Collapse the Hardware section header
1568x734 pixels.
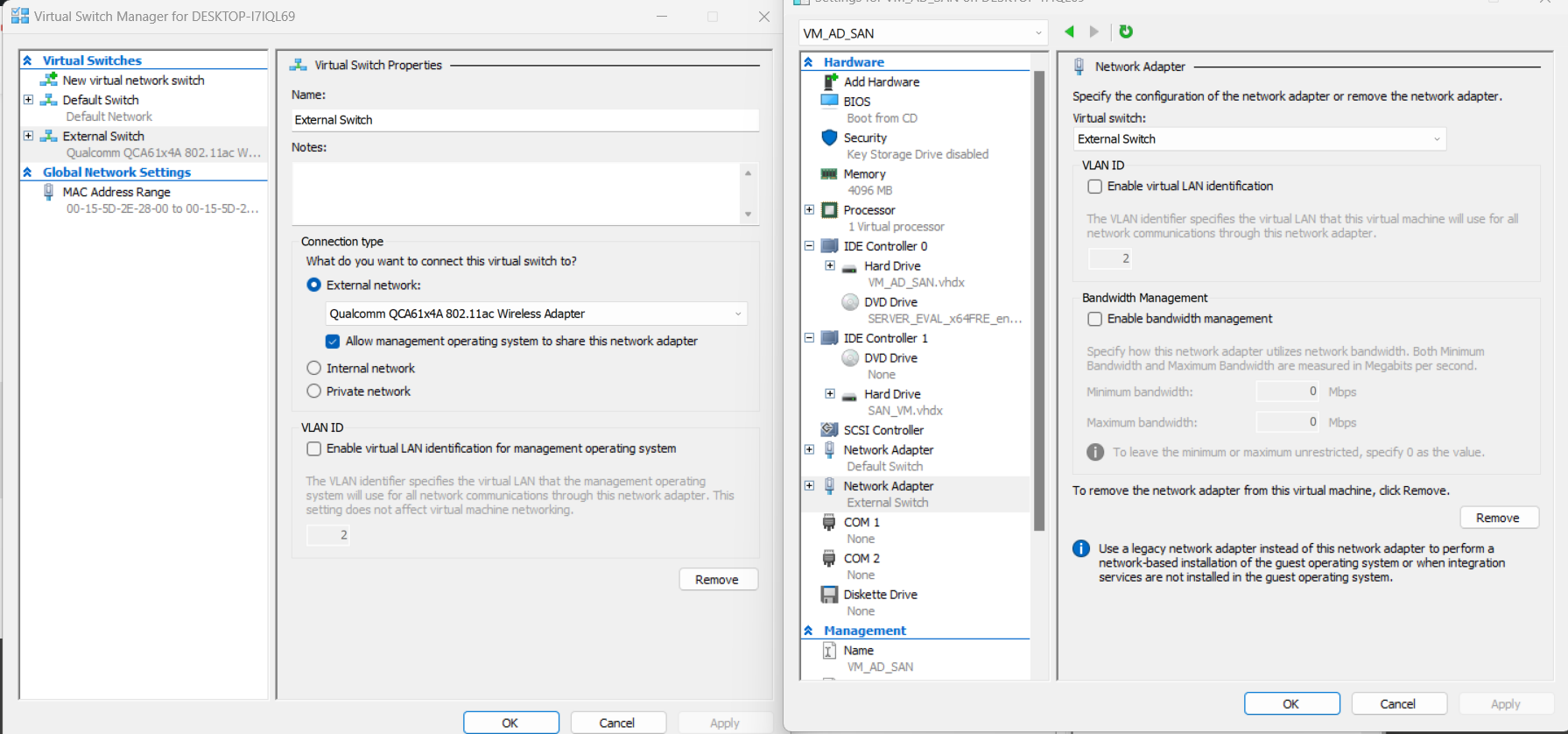click(x=808, y=62)
